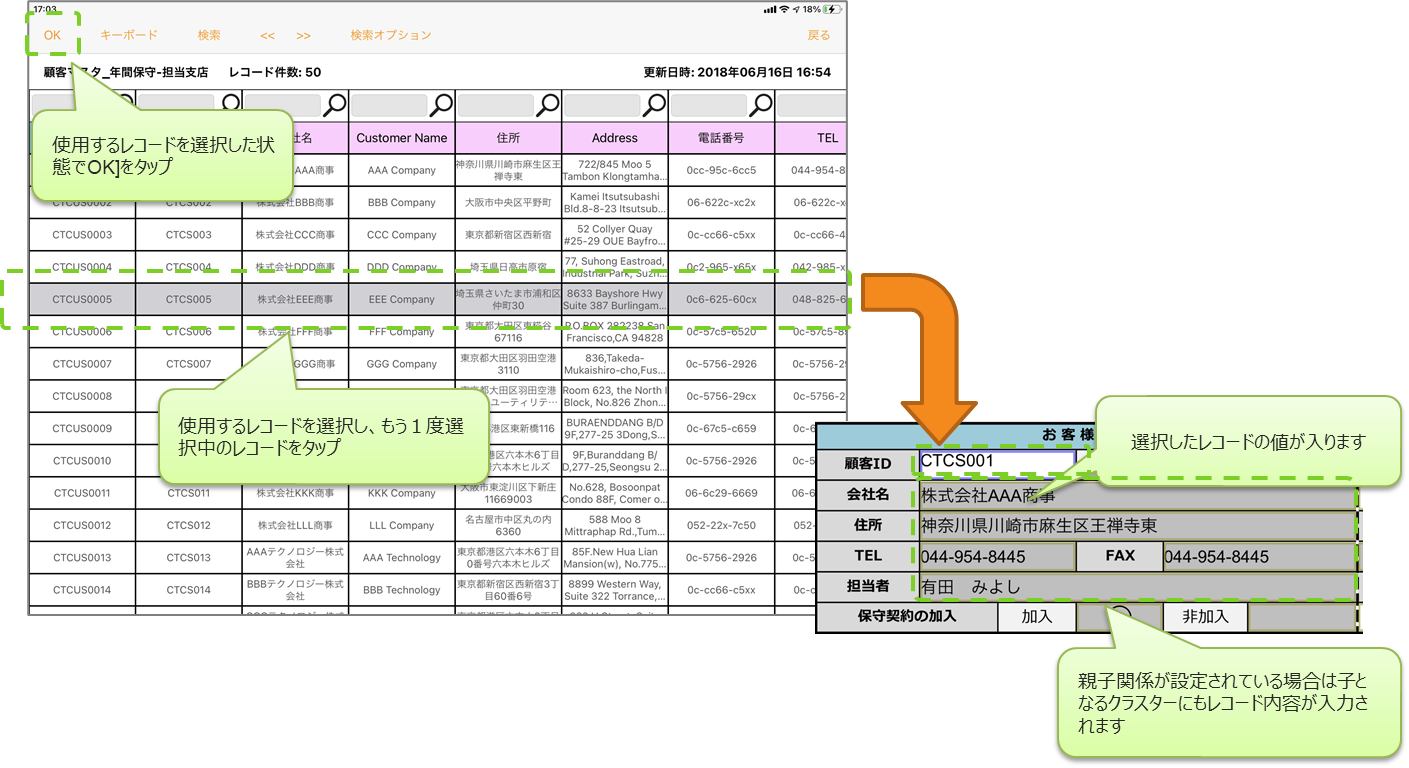This screenshot has width=1409, height=768.
Task: Tap the magnifier icon above 電話番号 column
Action: pos(761,104)
